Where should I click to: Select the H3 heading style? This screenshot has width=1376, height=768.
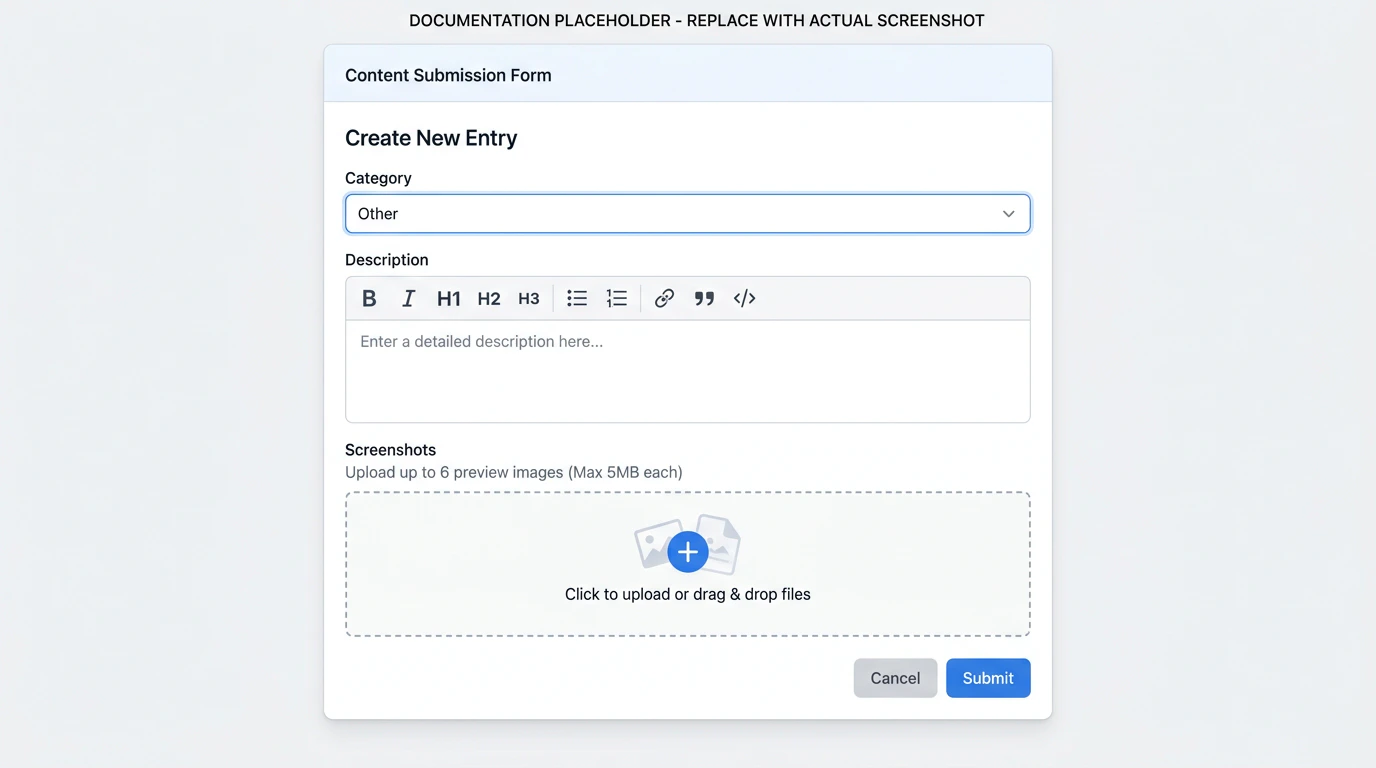pos(528,297)
